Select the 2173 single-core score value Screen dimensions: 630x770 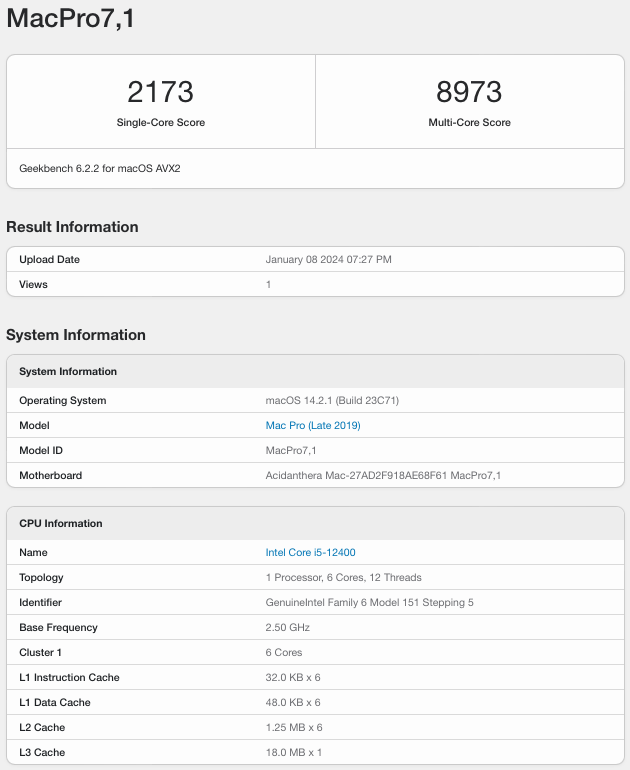(161, 92)
